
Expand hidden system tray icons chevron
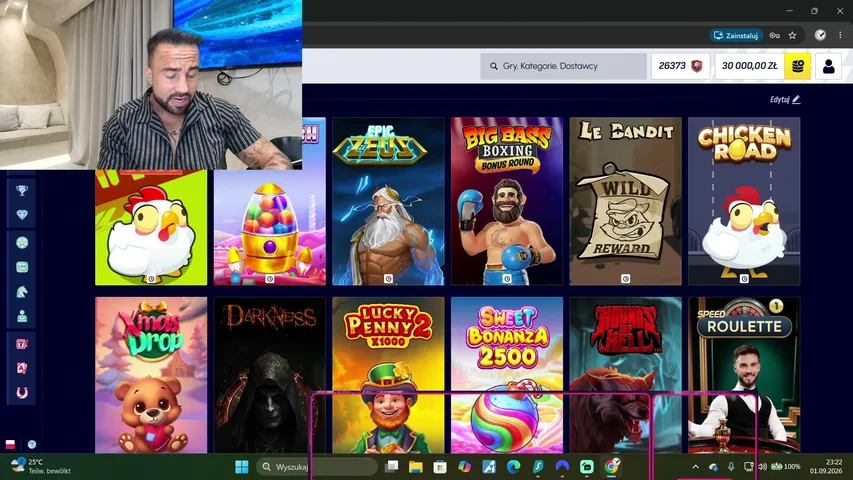(695, 466)
